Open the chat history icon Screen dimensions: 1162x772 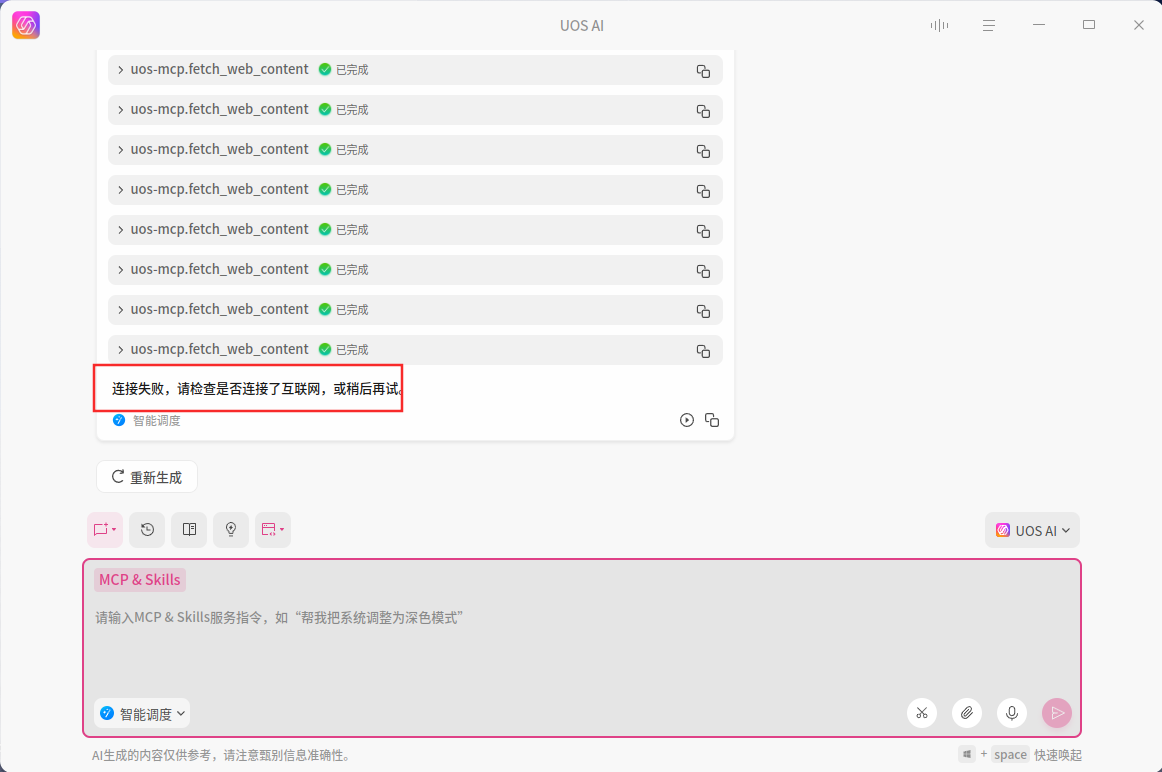[147, 530]
